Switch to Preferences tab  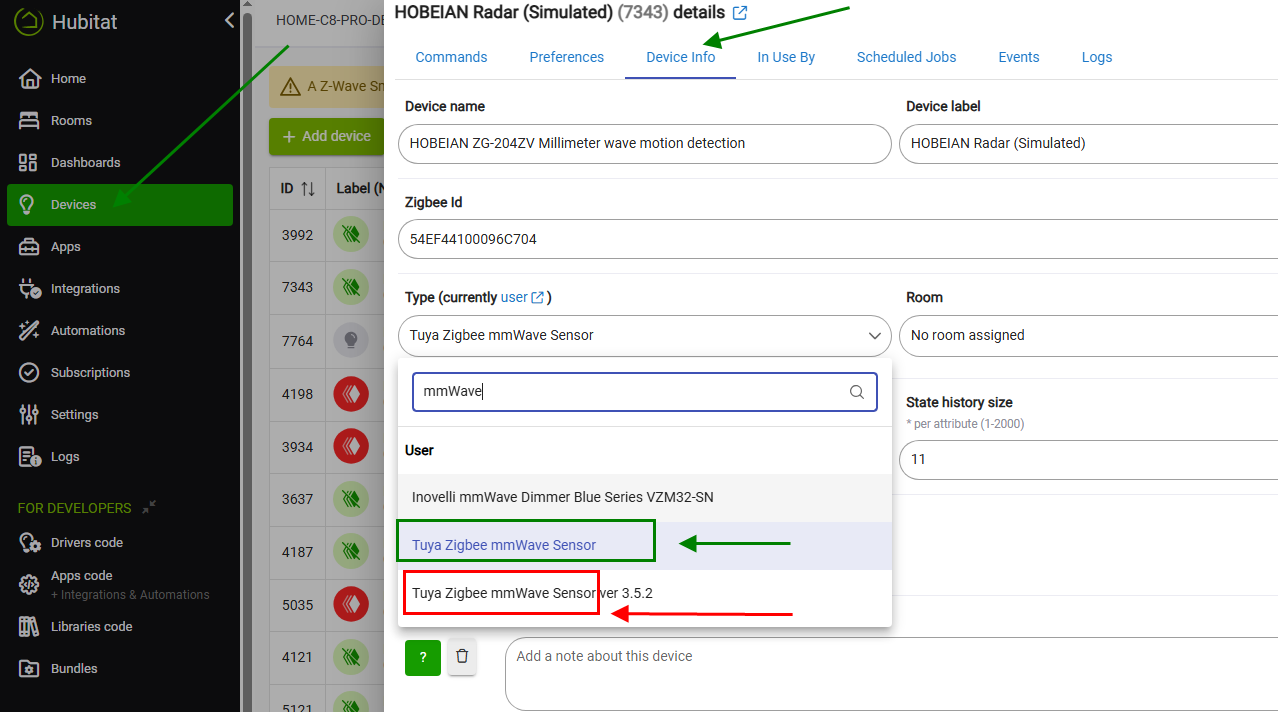point(566,57)
